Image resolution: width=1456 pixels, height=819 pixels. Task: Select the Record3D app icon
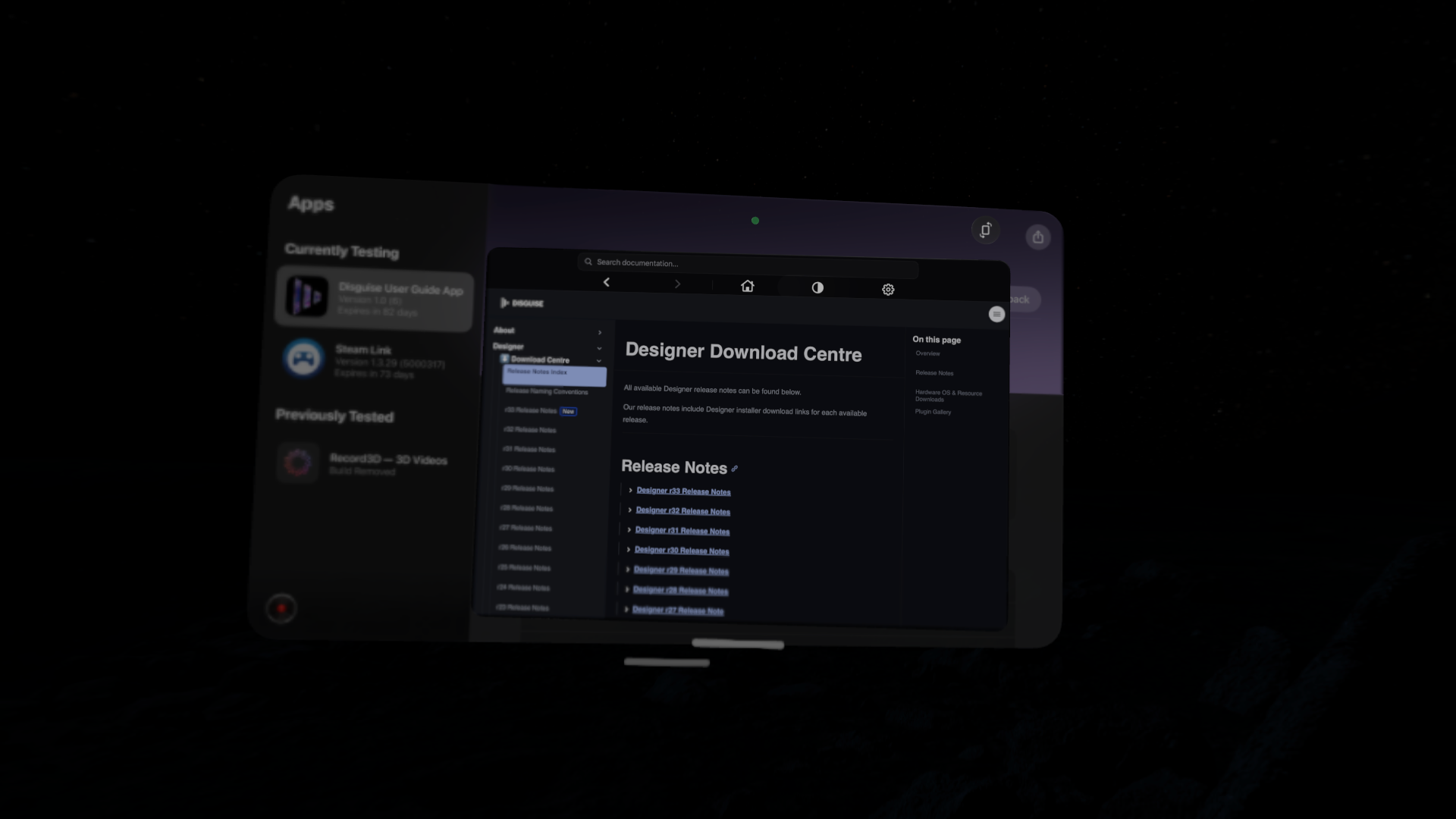click(x=297, y=462)
